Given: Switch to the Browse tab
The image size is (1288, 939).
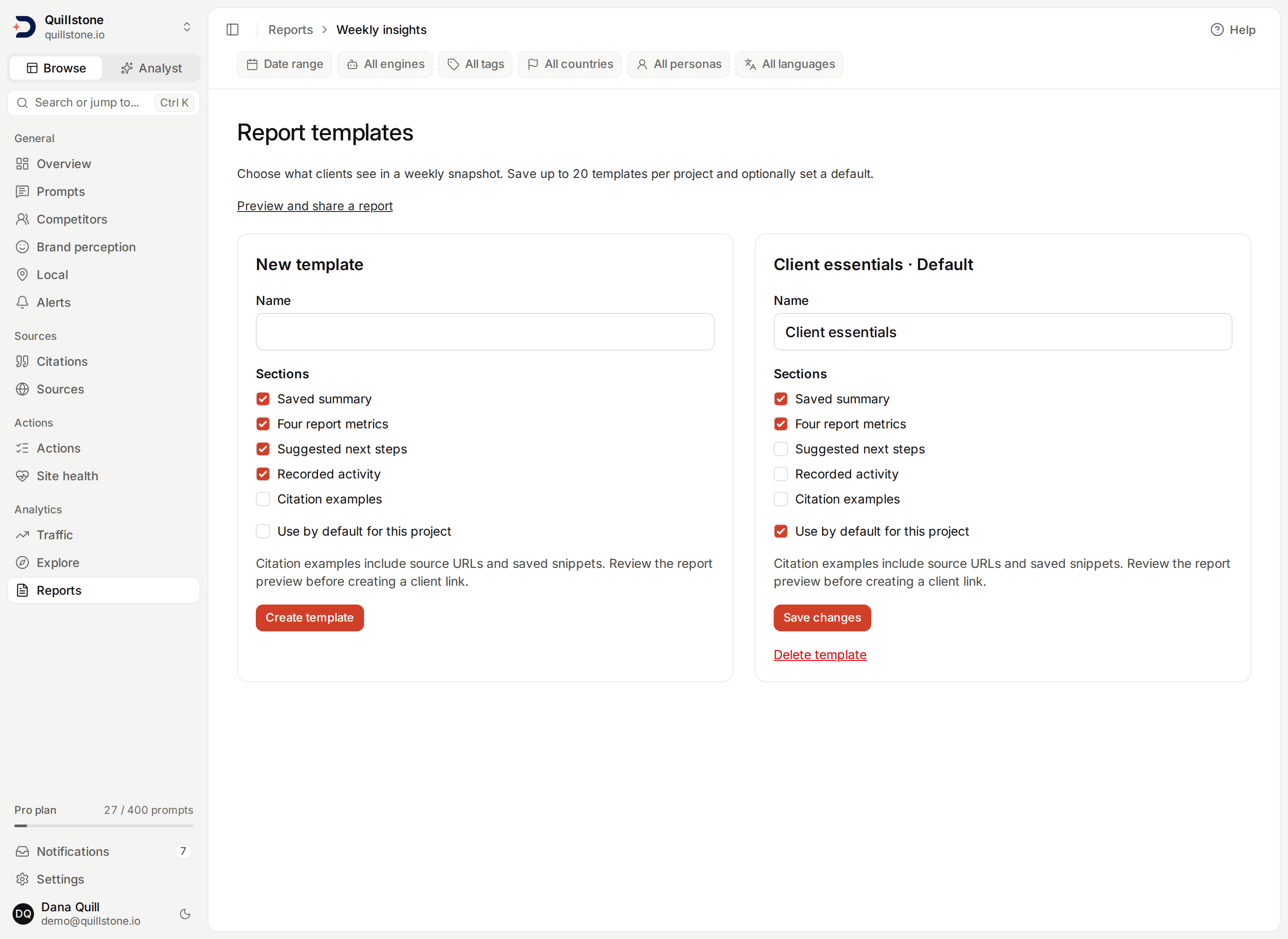Looking at the screenshot, I should click(56, 68).
